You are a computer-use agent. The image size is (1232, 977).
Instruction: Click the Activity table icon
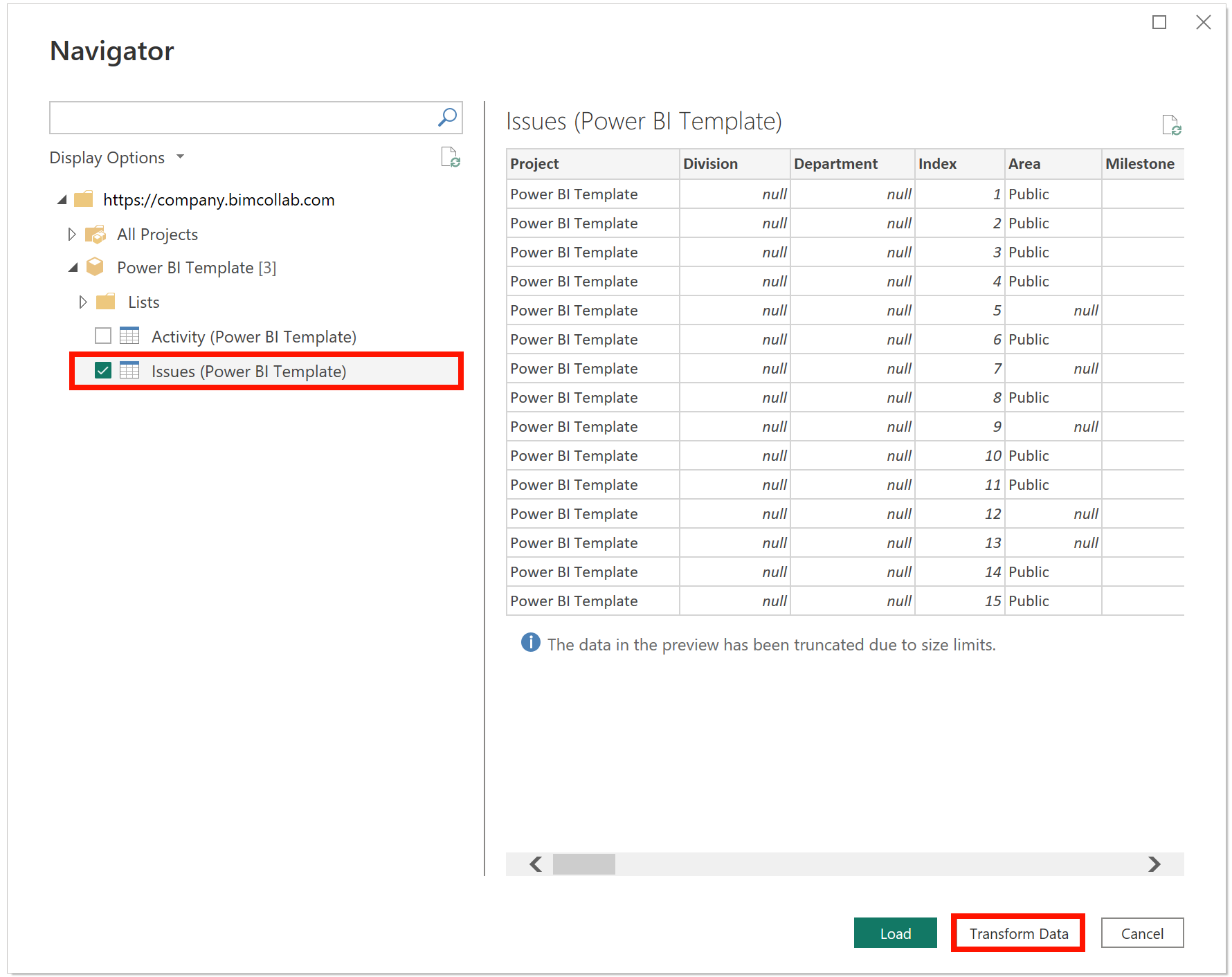(x=129, y=336)
